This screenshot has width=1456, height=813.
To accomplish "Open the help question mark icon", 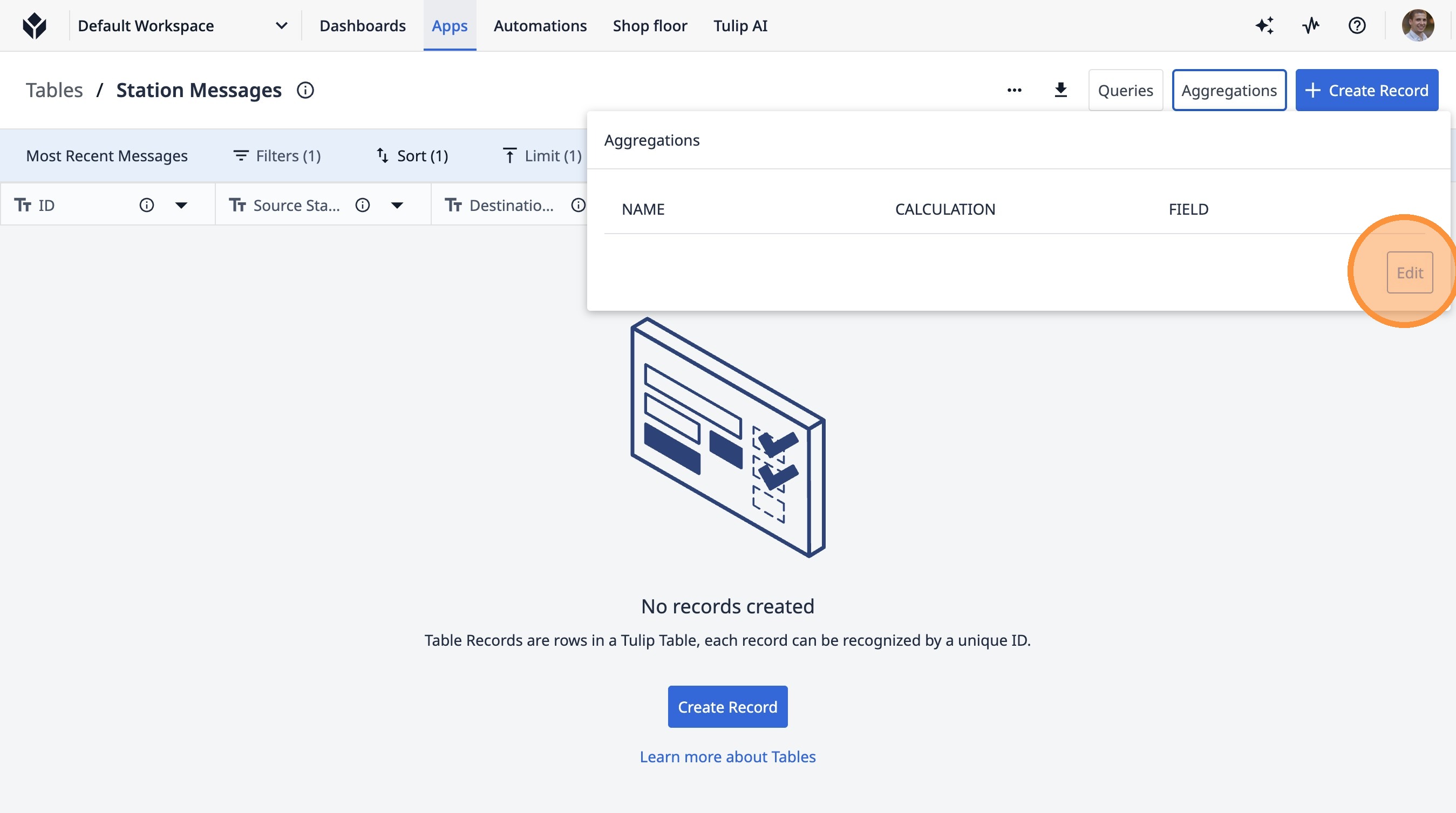I will point(1357,25).
